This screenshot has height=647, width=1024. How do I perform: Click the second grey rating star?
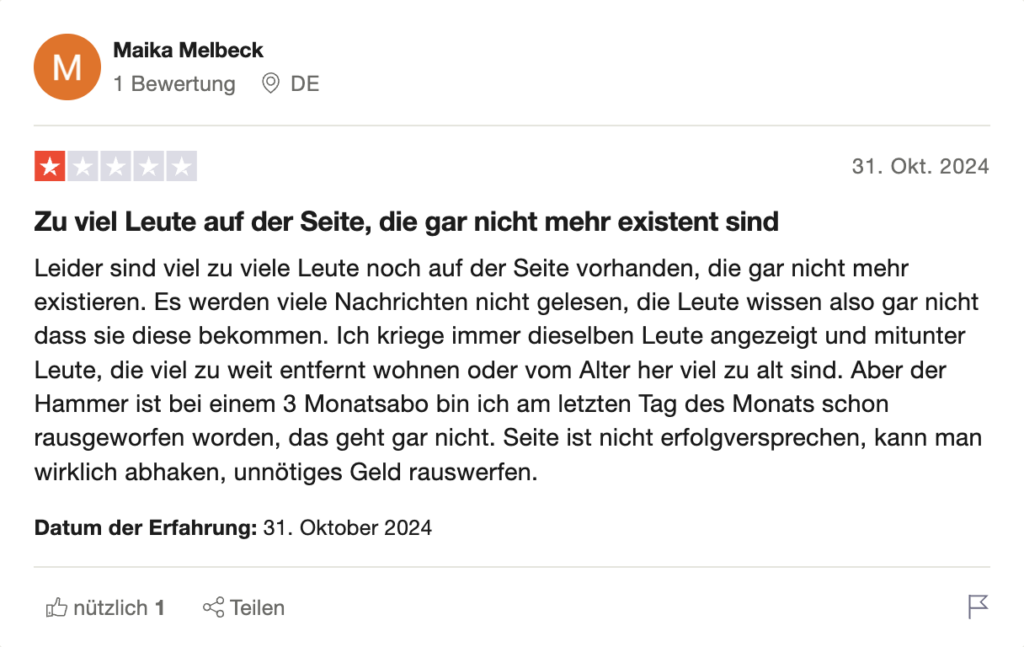click(83, 166)
